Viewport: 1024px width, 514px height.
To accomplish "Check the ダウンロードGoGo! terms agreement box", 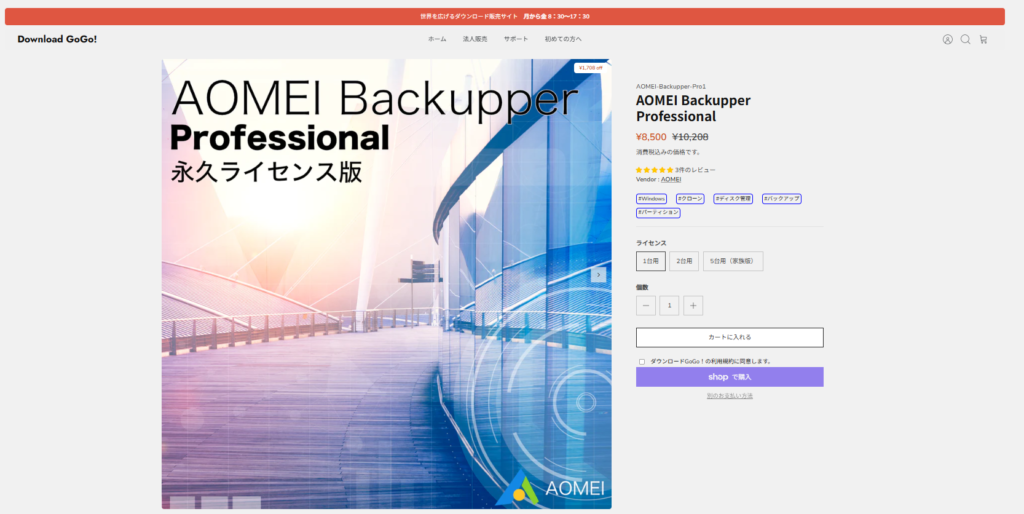I will pos(642,362).
